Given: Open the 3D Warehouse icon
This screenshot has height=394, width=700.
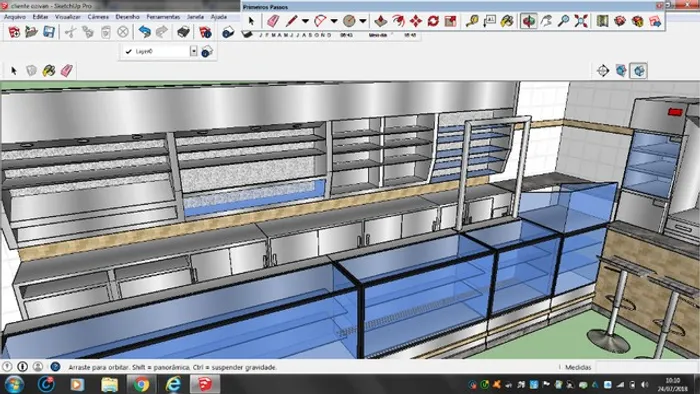Looking at the screenshot, I should (x=620, y=21).
